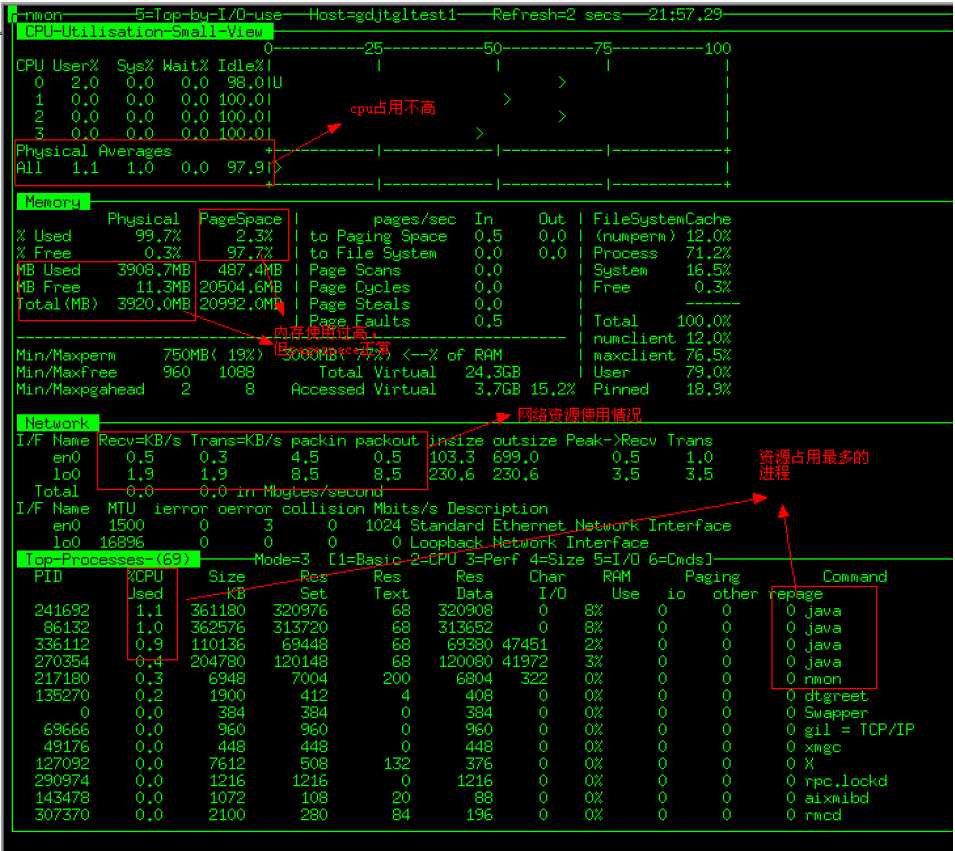The image size is (955, 851).
Task: Click the Loopback Network Interface description
Action: (529, 542)
